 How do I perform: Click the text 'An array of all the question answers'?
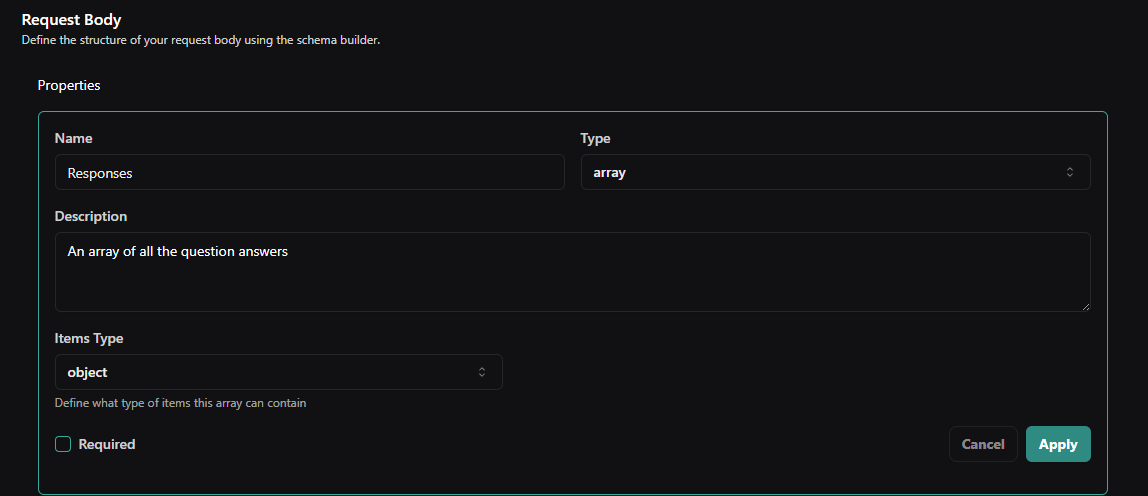(x=177, y=252)
